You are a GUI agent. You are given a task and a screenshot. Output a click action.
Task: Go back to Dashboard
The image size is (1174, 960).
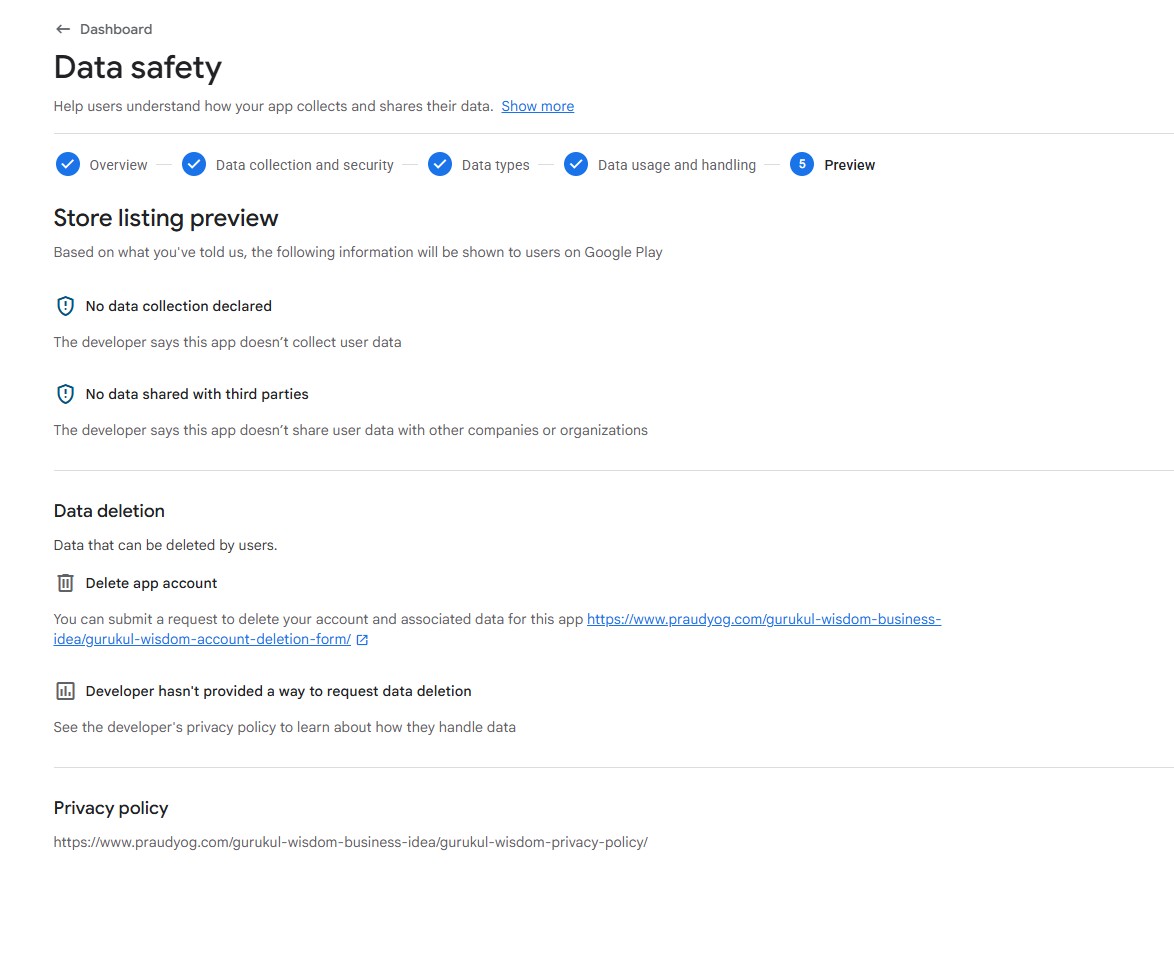point(116,29)
